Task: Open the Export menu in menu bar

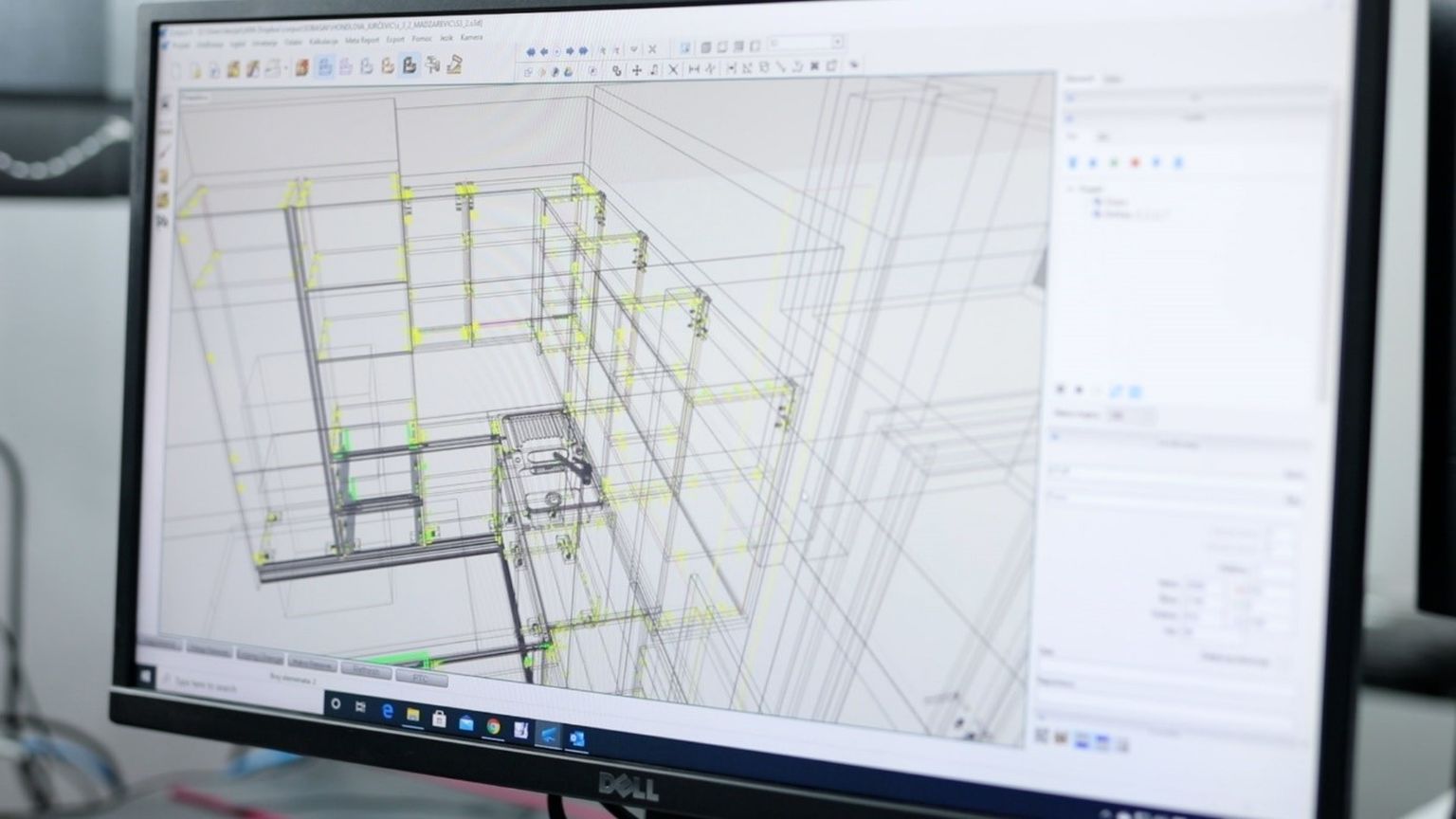Action: pos(395,40)
